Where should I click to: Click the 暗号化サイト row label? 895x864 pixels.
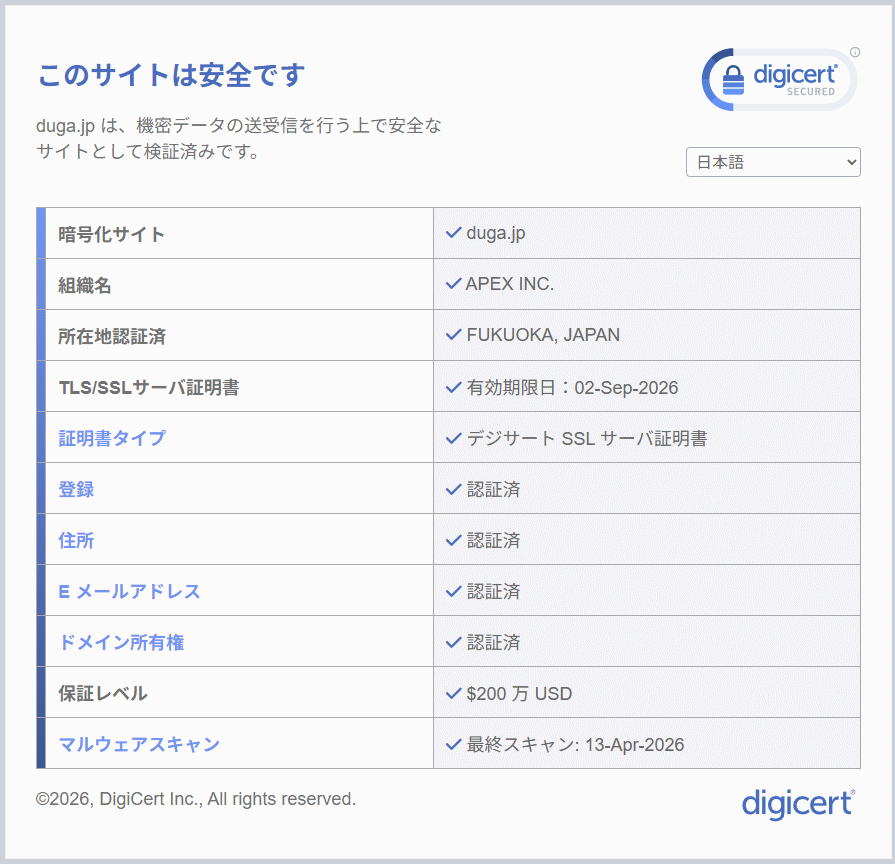(111, 234)
